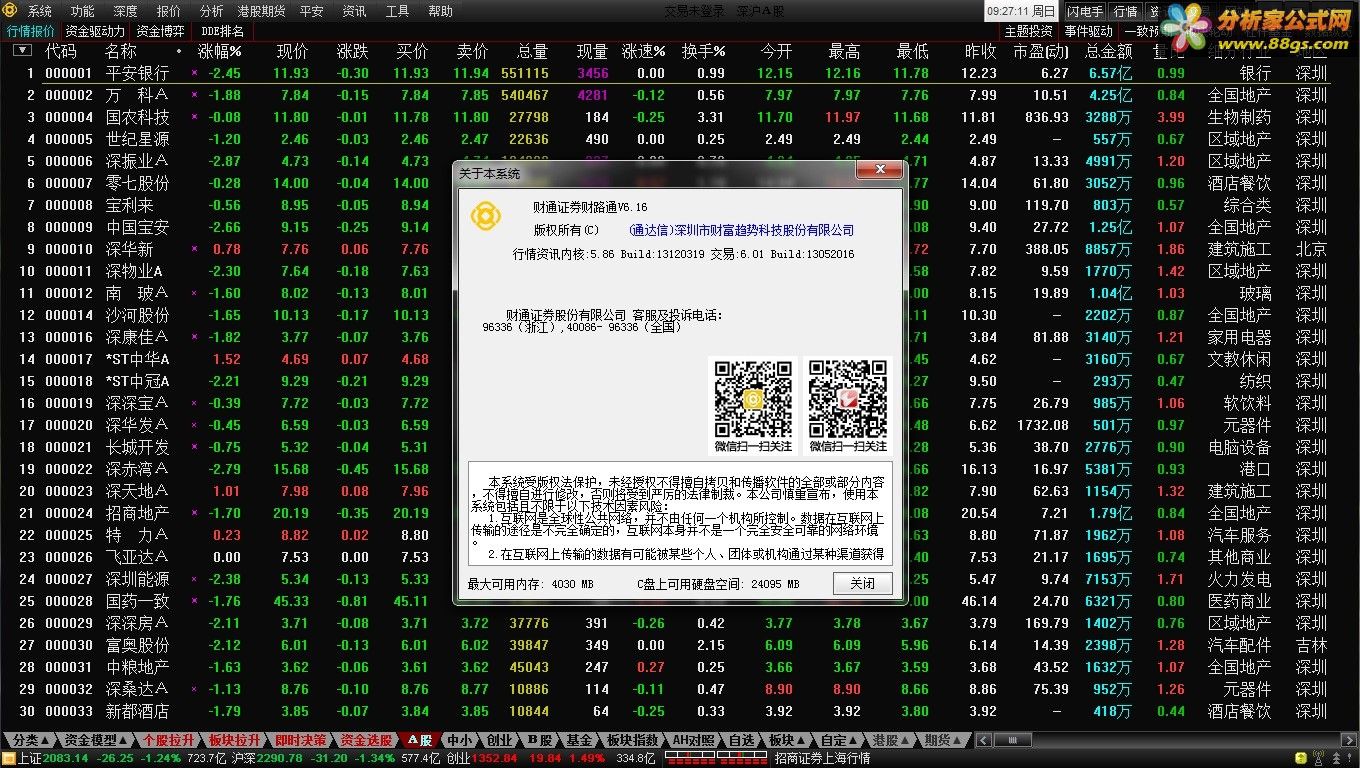This screenshot has height=768, width=1360.
Task: Select the 创业 bottom tab
Action: [499, 740]
